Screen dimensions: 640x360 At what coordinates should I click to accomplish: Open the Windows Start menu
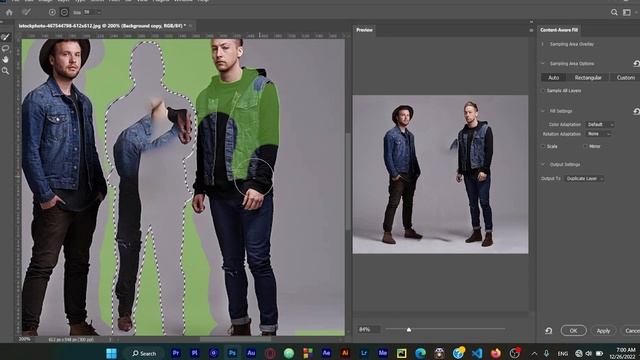pyautogui.click(x=111, y=353)
